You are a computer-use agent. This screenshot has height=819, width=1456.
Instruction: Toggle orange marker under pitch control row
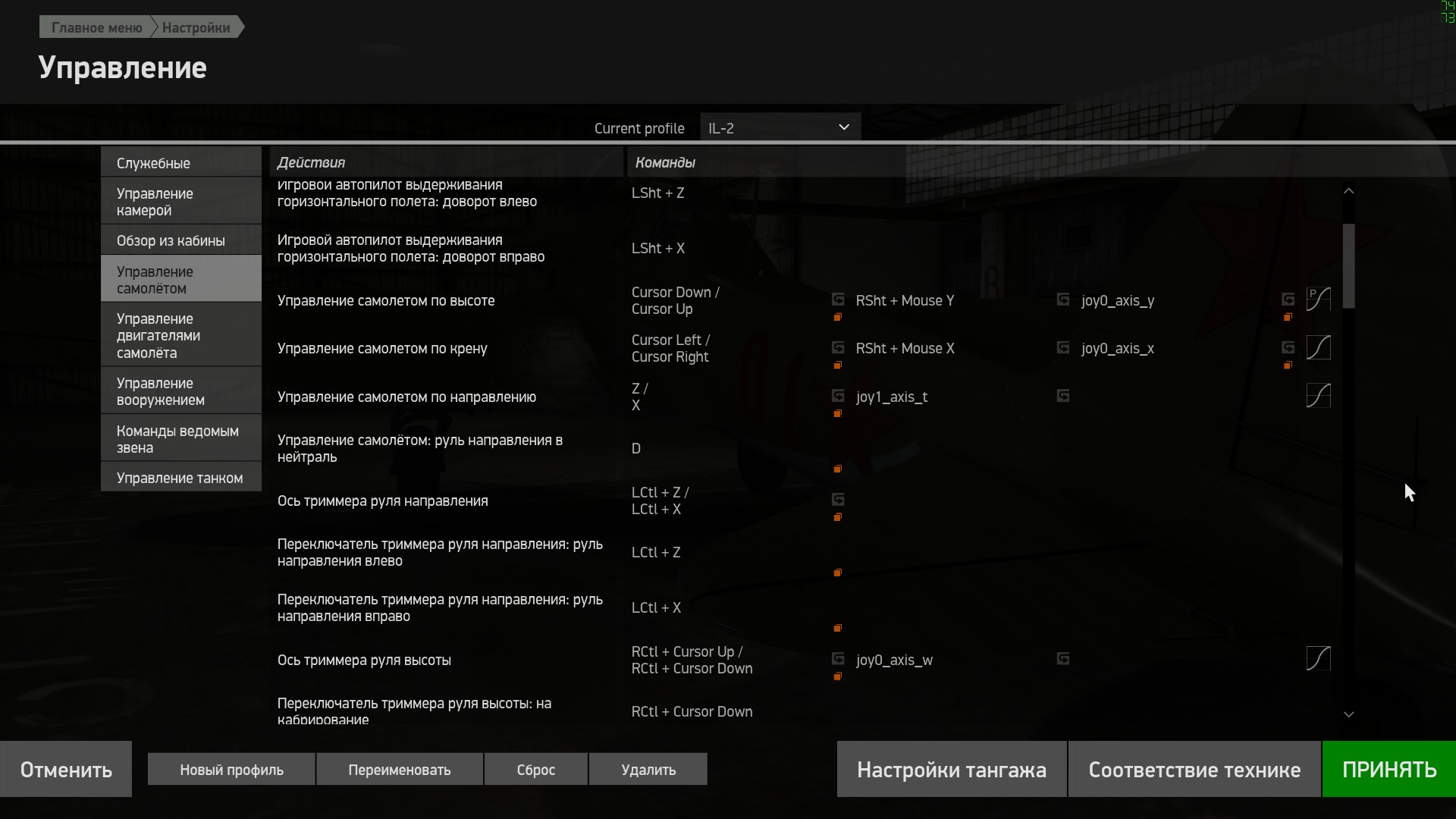click(838, 317)
